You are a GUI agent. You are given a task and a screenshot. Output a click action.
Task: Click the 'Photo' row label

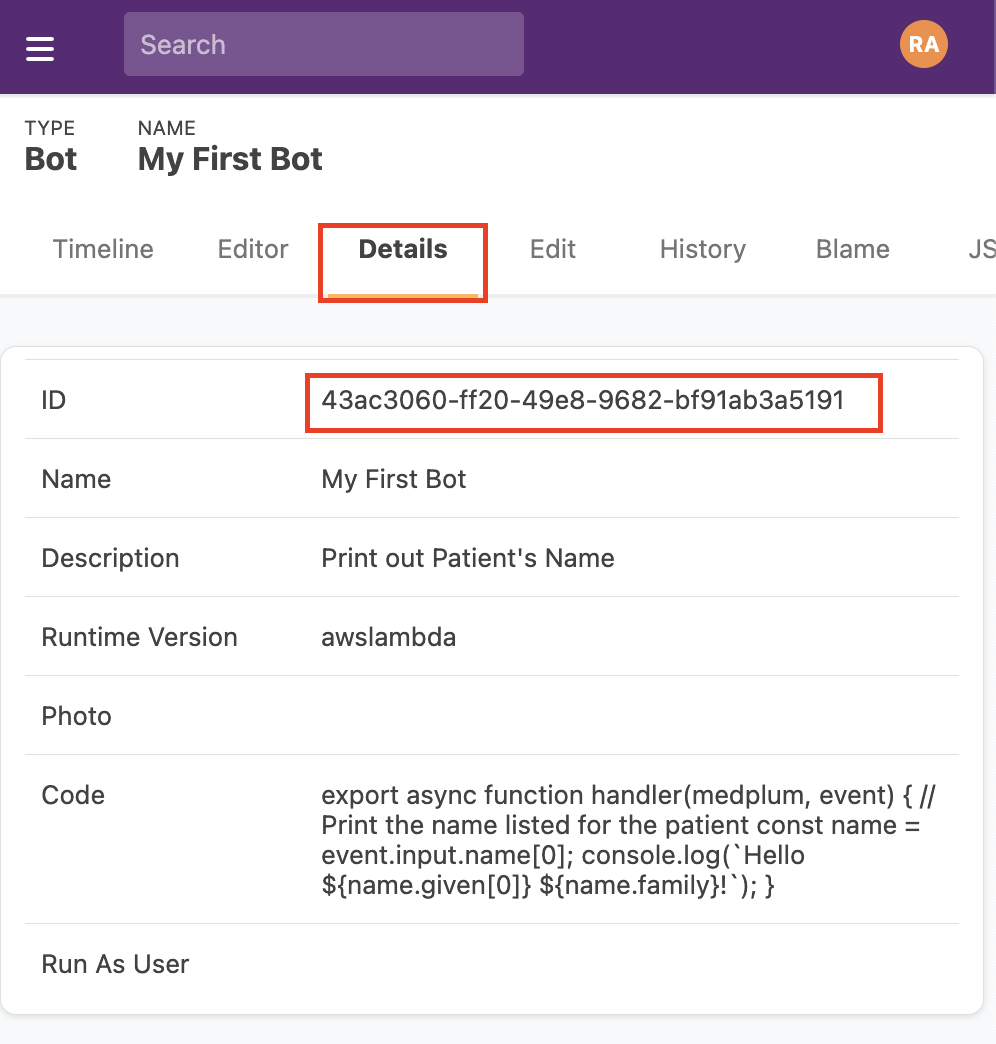pyautogui.click(x=76, y=716)
